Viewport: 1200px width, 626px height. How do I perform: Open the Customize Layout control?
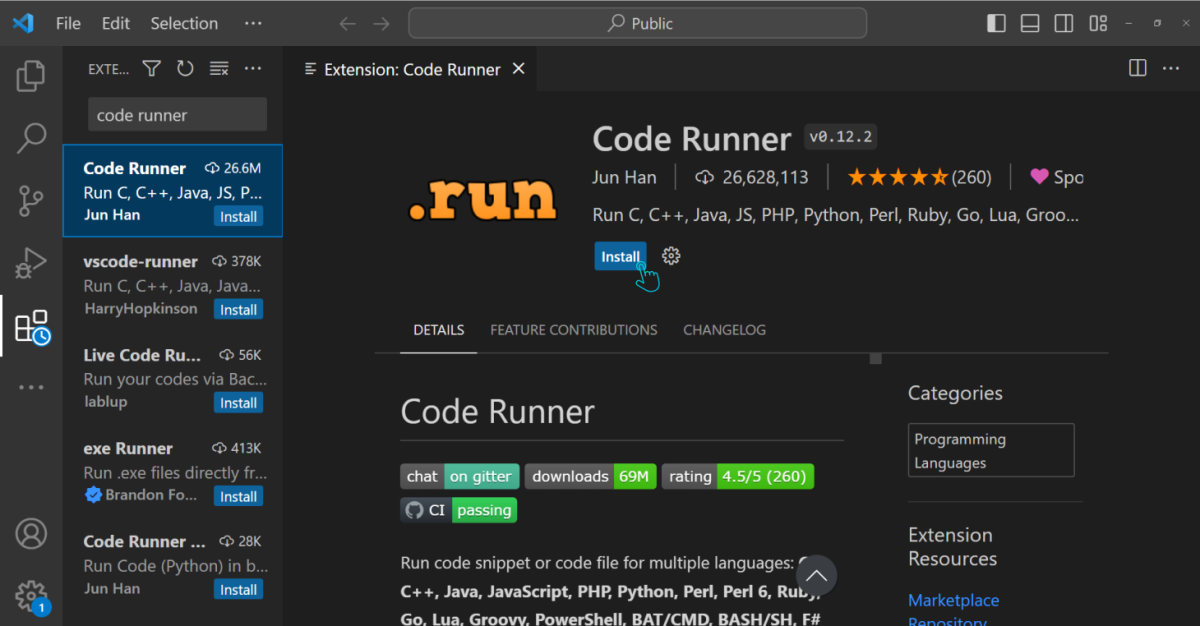point(1097,22)
